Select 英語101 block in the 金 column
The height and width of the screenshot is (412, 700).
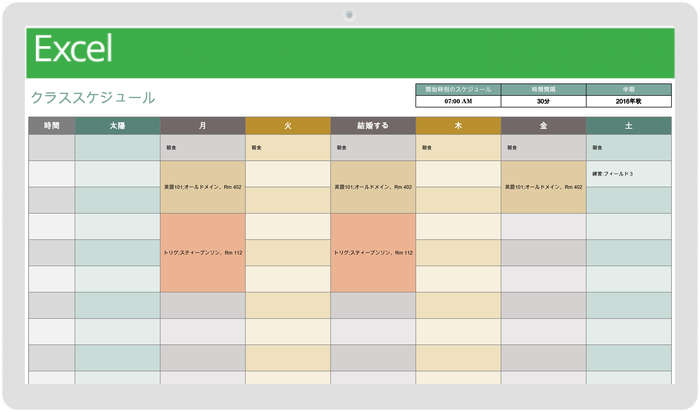(x=543, y=187)
